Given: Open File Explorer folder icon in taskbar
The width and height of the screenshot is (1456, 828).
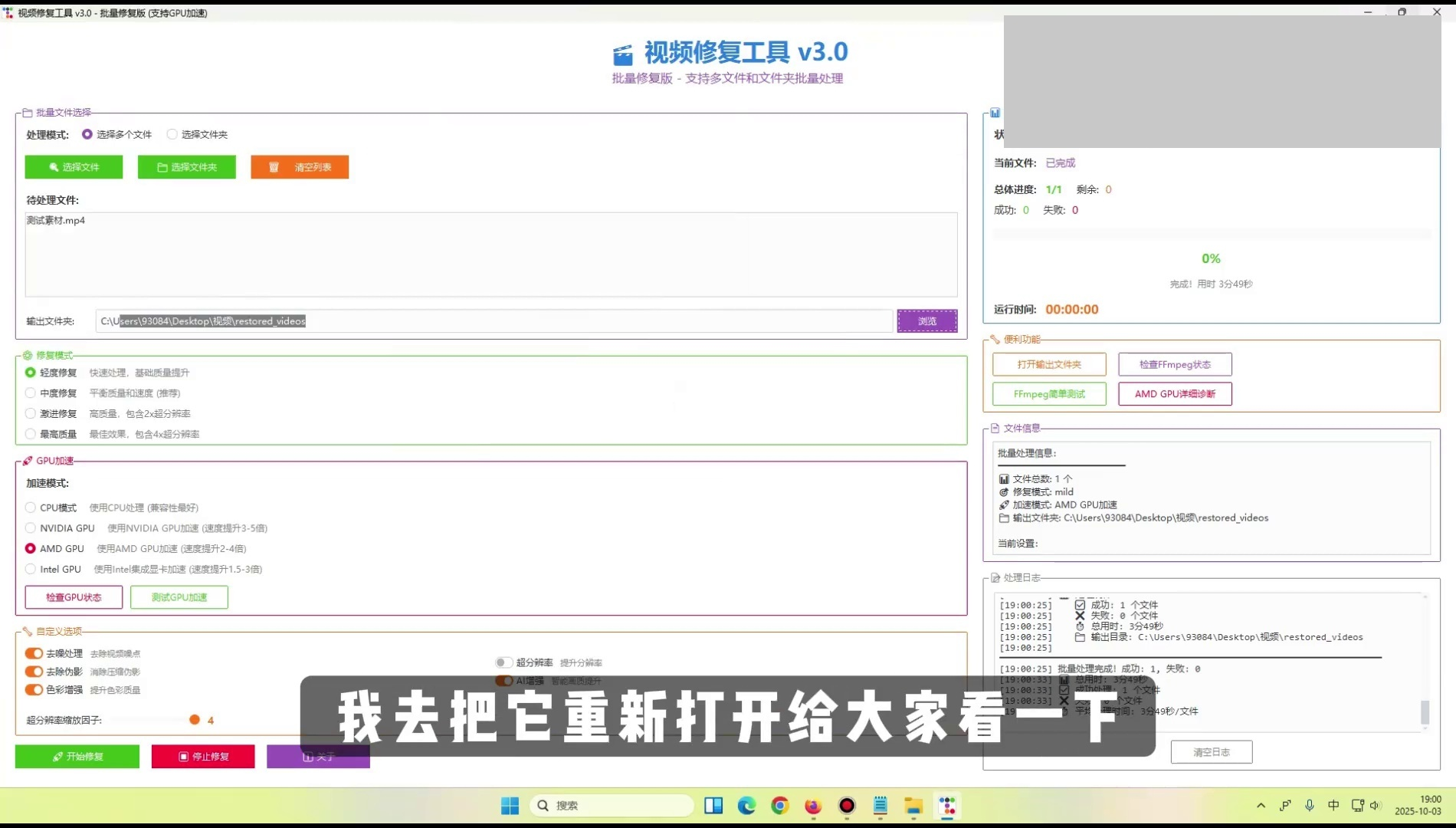Looking at the screenshot, I should tap(913, 806).
